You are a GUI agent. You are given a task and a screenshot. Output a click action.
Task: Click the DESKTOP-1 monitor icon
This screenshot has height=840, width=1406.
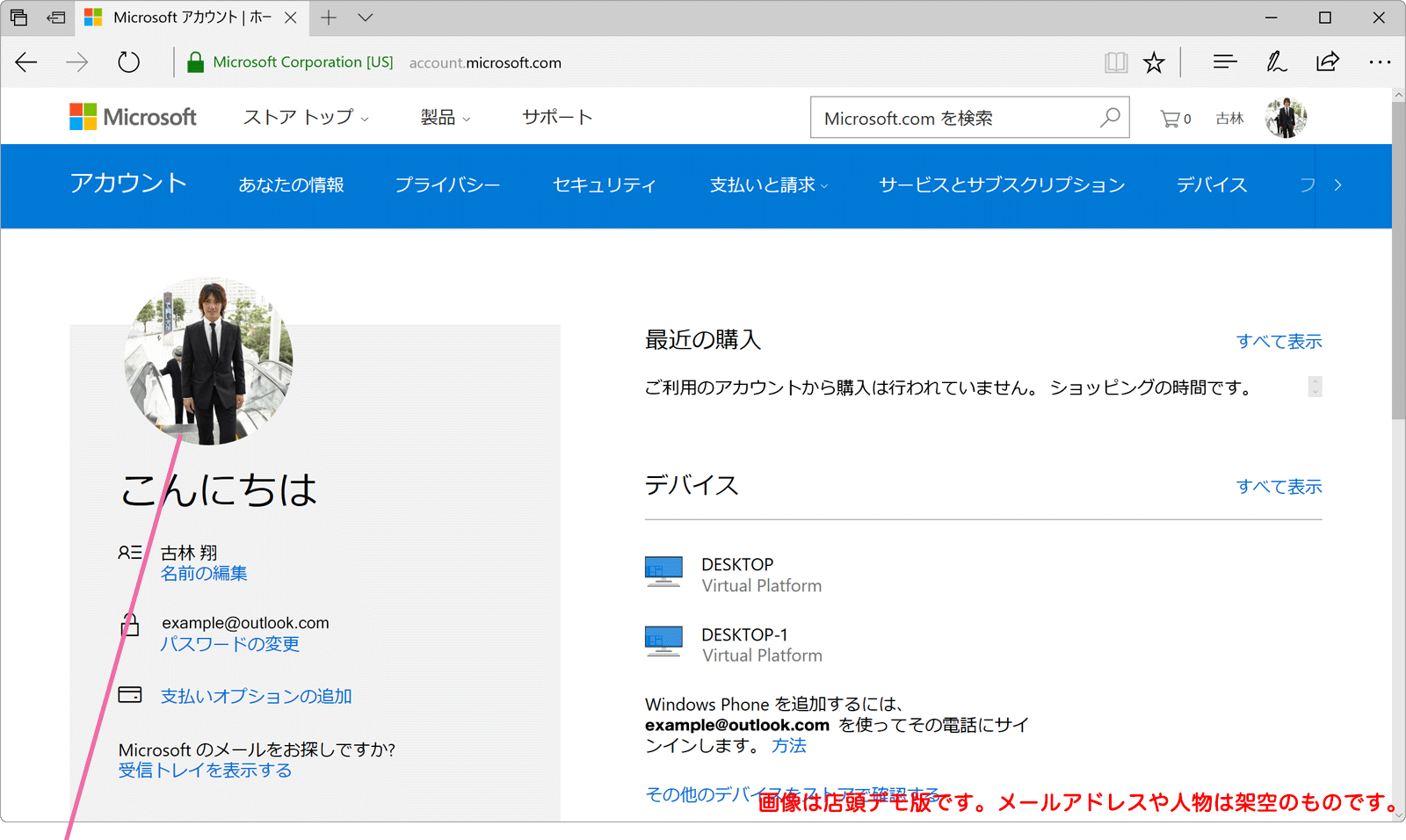tap(663, 641)
